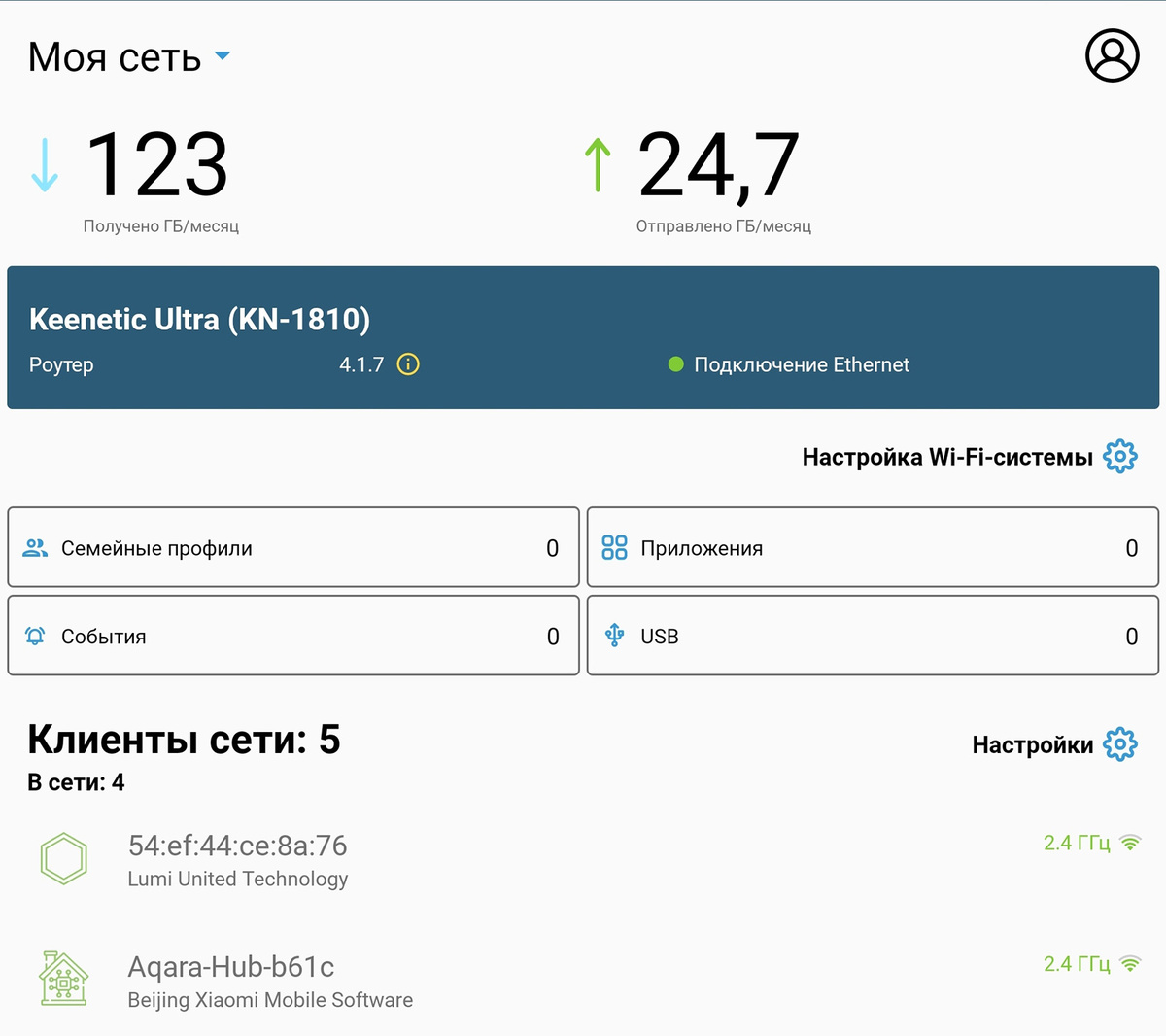This screenshot has height=1036, width=1166.
Task: Click Wi-Fi signal icon for 54:ef:44:ce:8a:76
Action: coord(1129,843)
